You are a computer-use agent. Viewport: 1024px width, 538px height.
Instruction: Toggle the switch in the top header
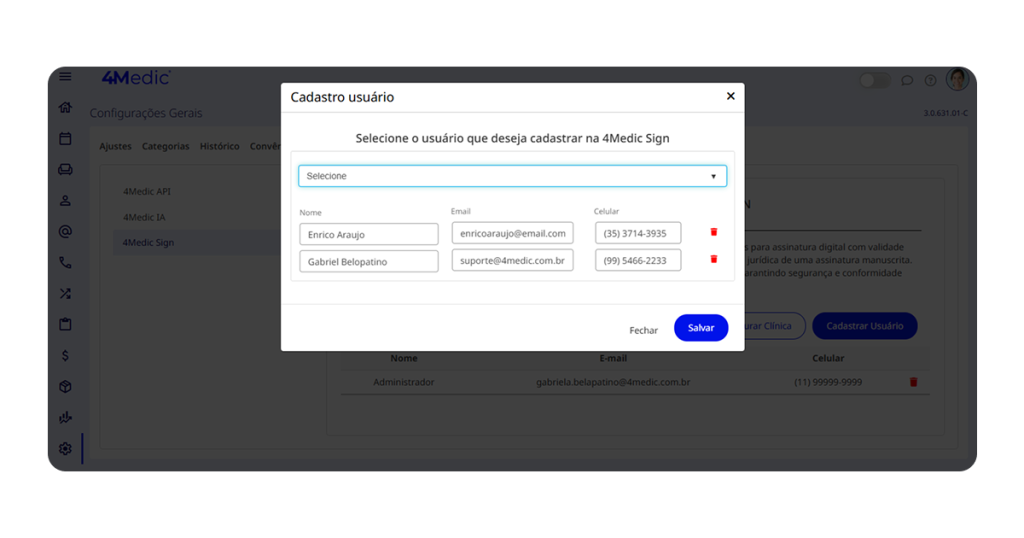875,80
